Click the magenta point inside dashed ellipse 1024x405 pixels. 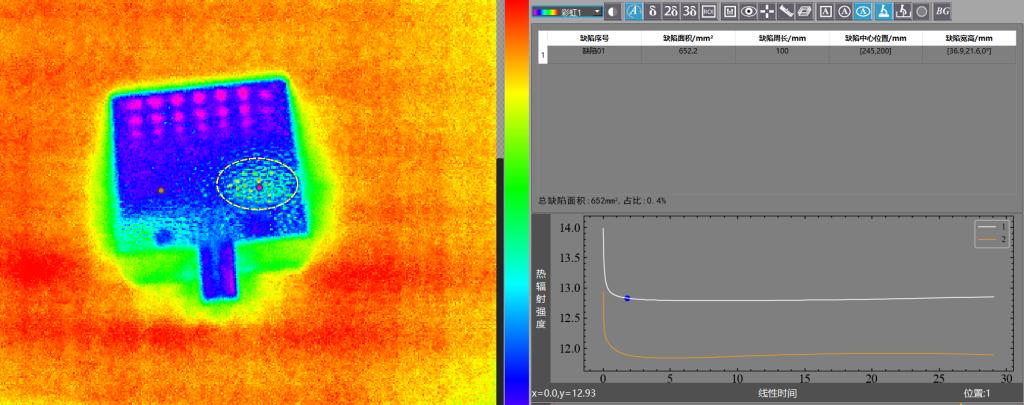259,187
